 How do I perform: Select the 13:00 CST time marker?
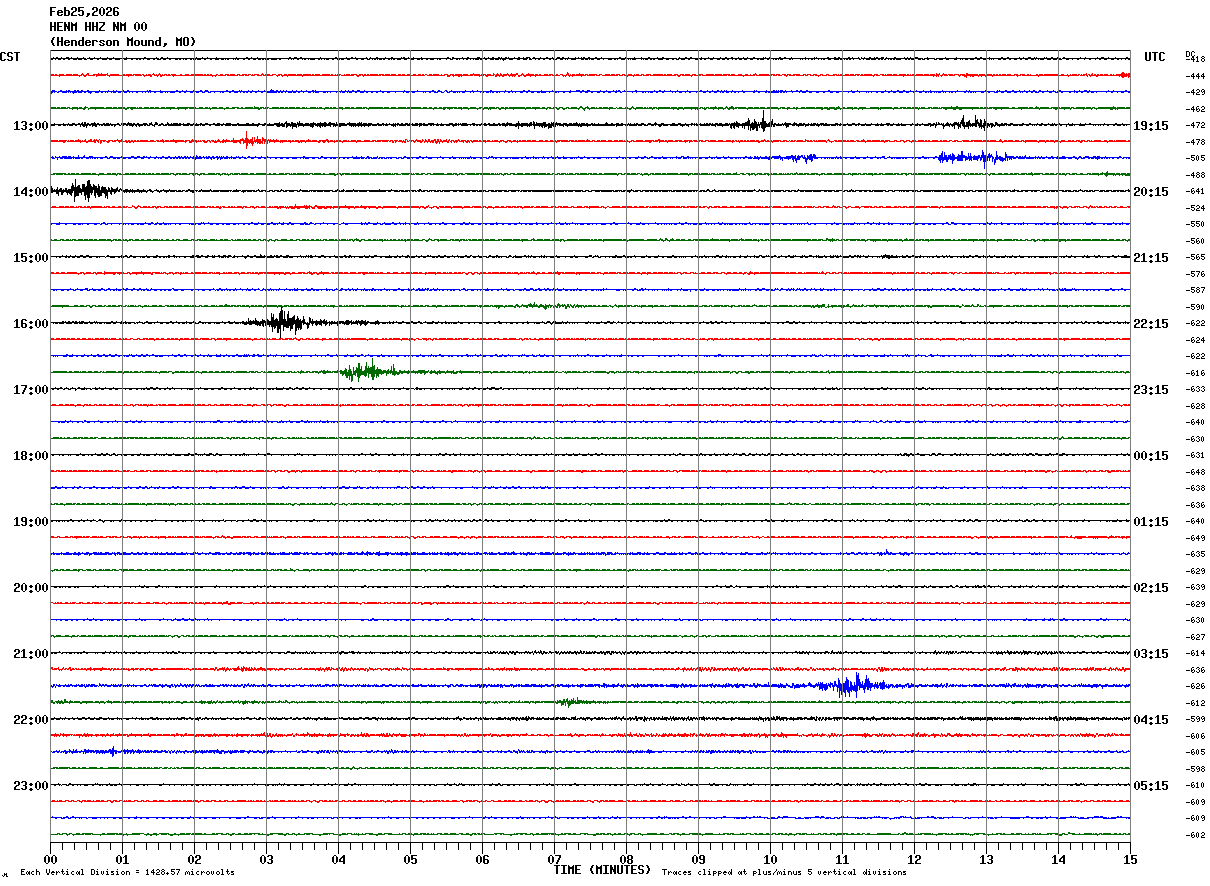pyautogui.click(x=30, y=126)
